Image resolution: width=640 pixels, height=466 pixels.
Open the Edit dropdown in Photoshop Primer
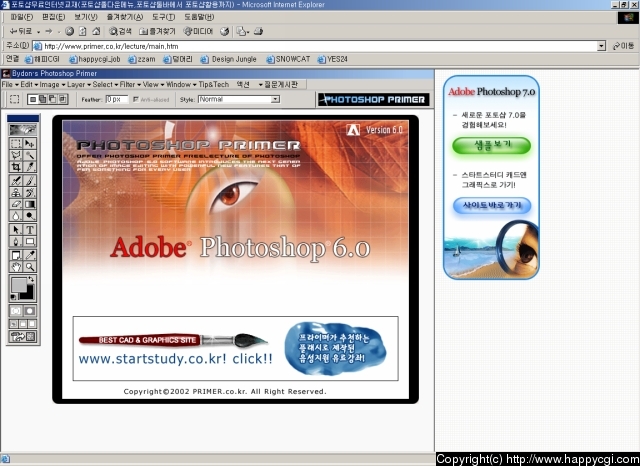(29, 84)
